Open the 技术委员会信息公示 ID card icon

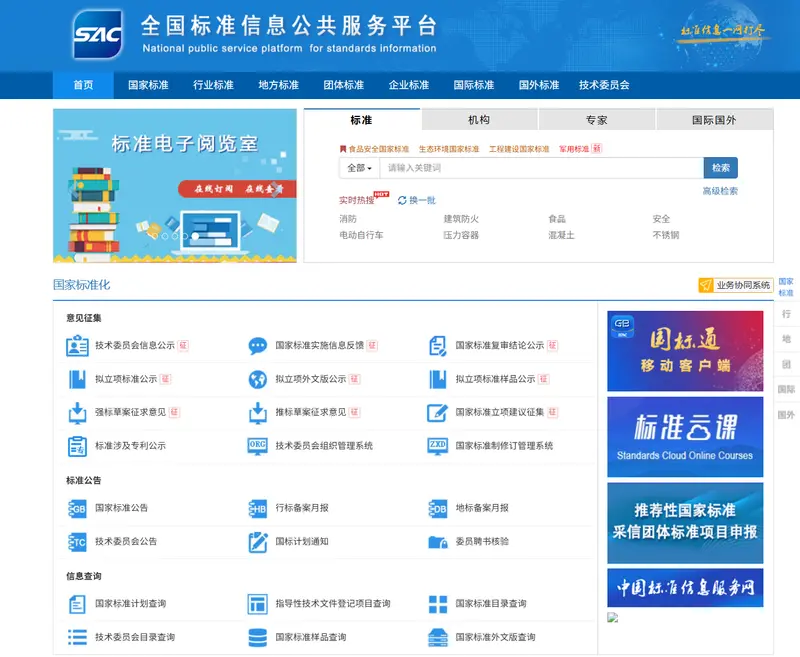pos(78,345)
